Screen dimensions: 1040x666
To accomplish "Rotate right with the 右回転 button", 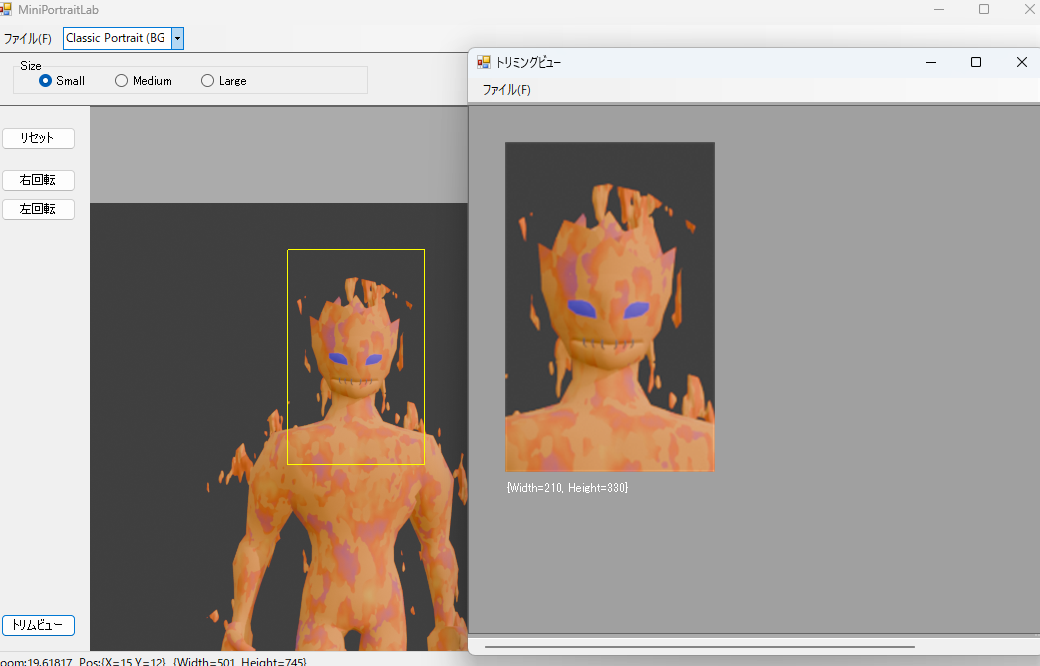I will pyautogui.click(x=38, y=180).
